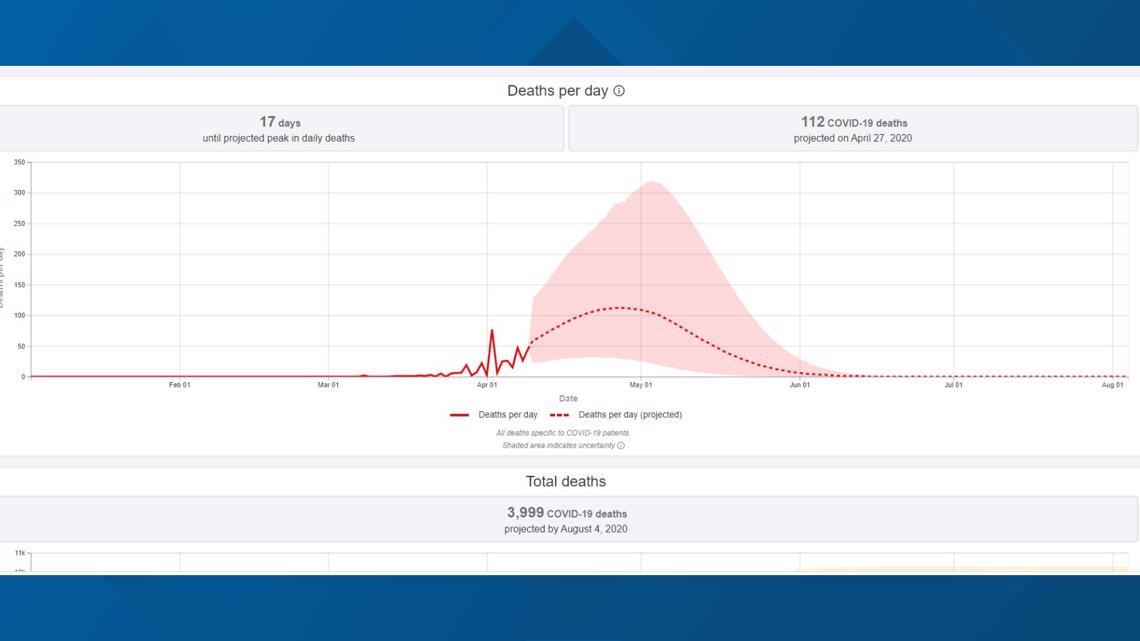Click the peak of the dotted projection curve
Screen dimensions: 1140x641
[x=621, y=308]
